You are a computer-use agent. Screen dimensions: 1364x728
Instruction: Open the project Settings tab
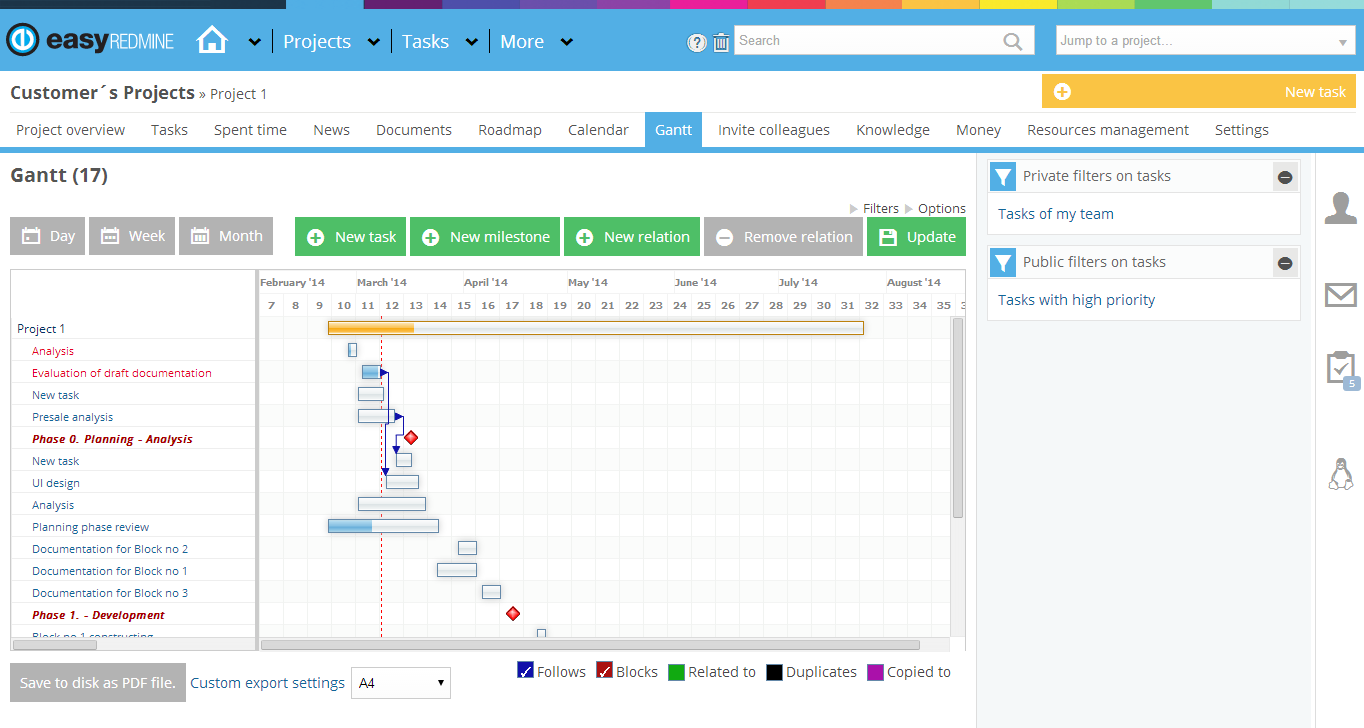pyautogui.click(x=1242, y=130)
